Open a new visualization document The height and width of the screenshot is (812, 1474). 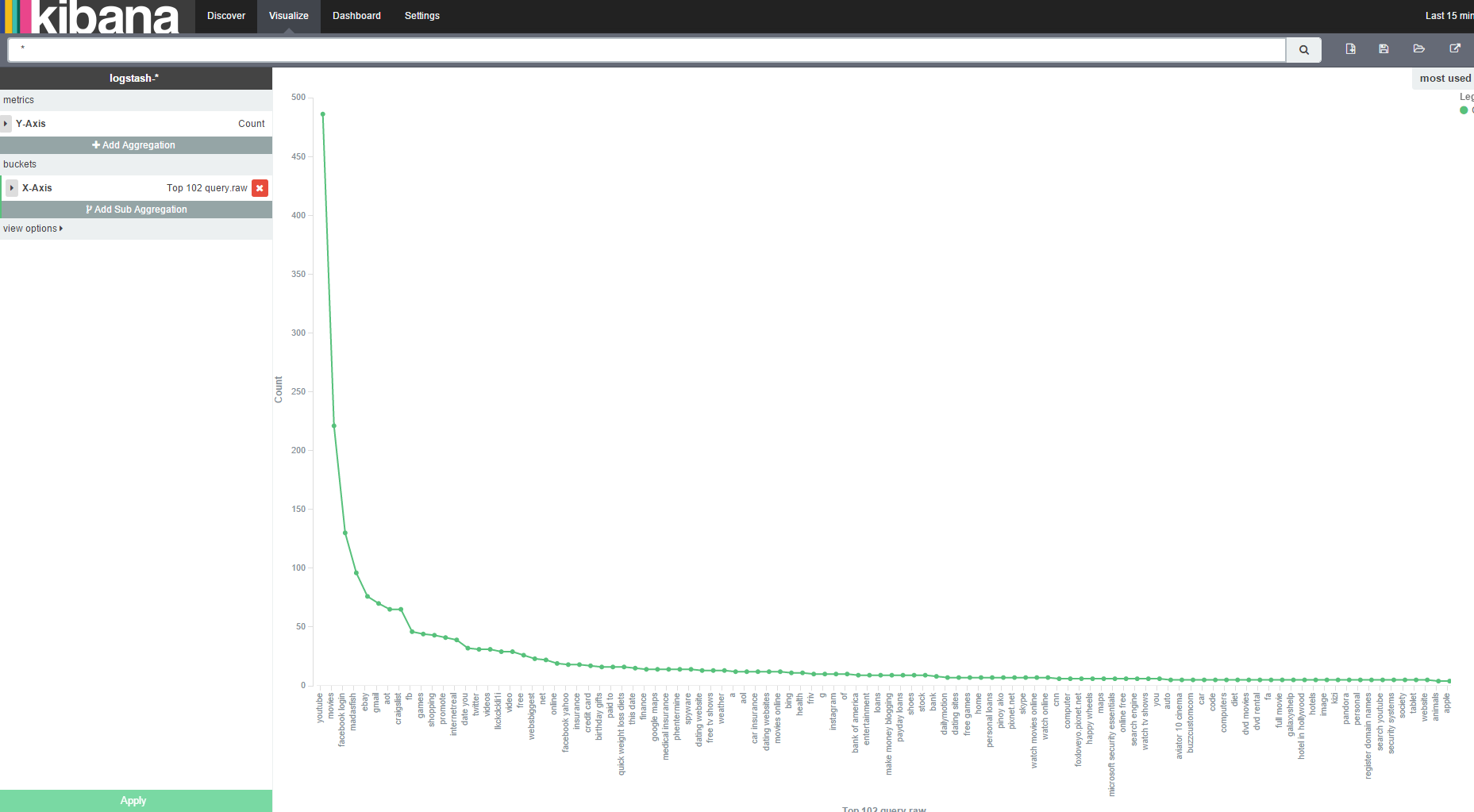click(1349, 48)
